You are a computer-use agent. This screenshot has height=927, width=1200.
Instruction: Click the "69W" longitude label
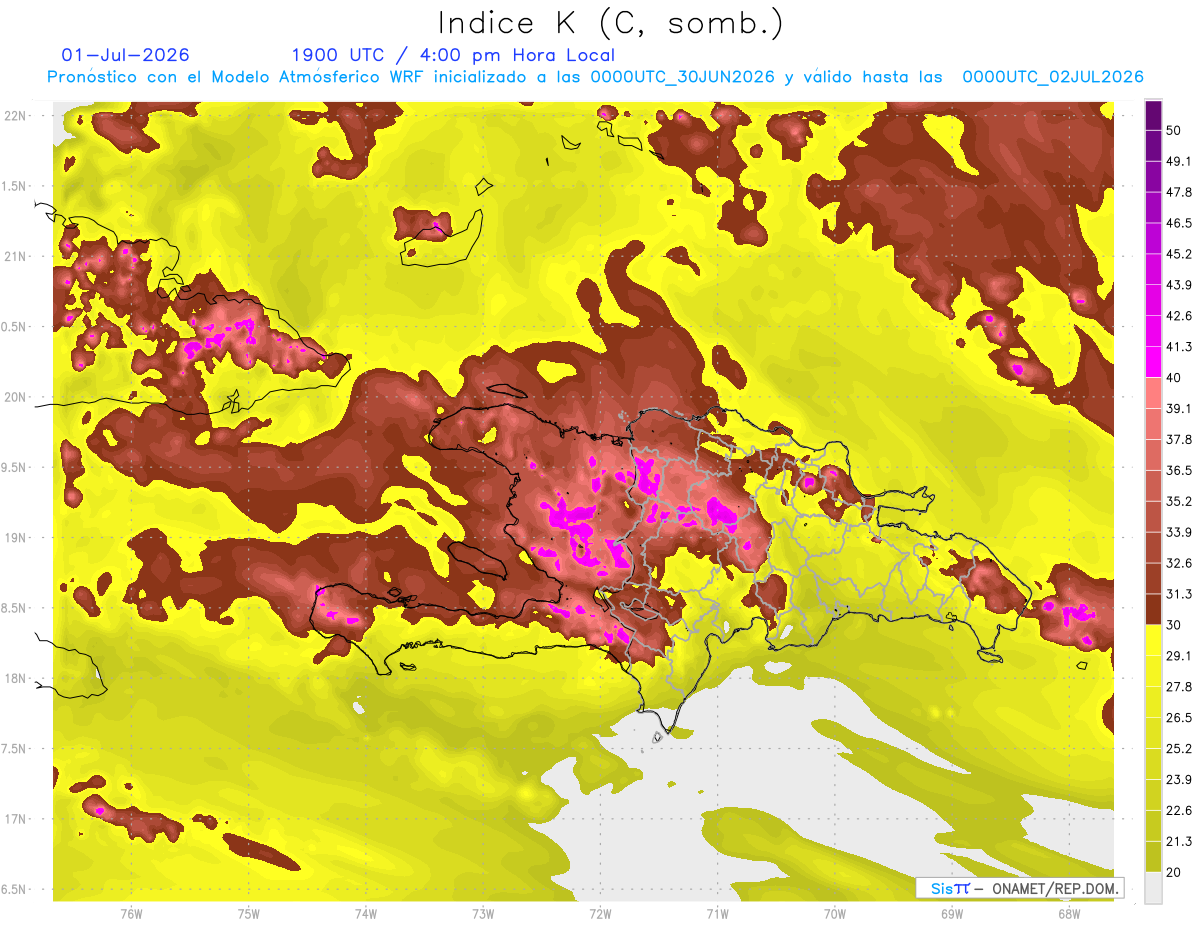[951, 914]
